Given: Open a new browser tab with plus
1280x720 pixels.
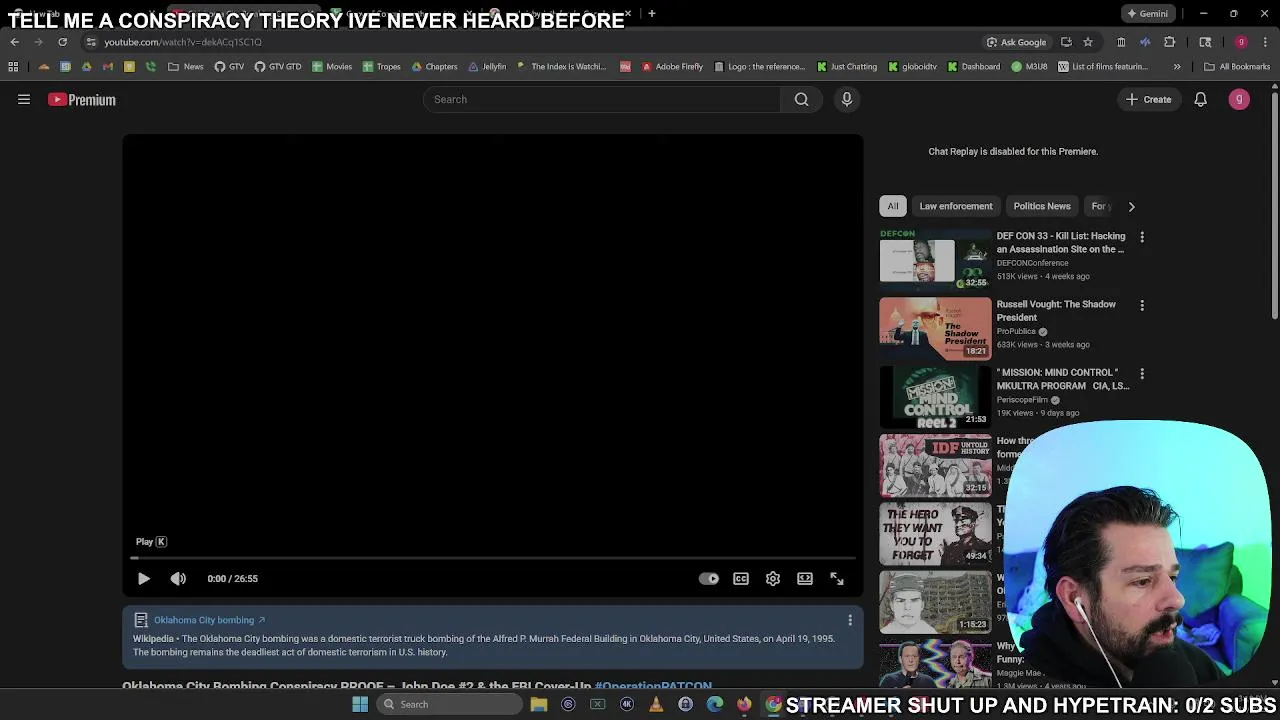Looking at the screenshot, I should [651, 14].
